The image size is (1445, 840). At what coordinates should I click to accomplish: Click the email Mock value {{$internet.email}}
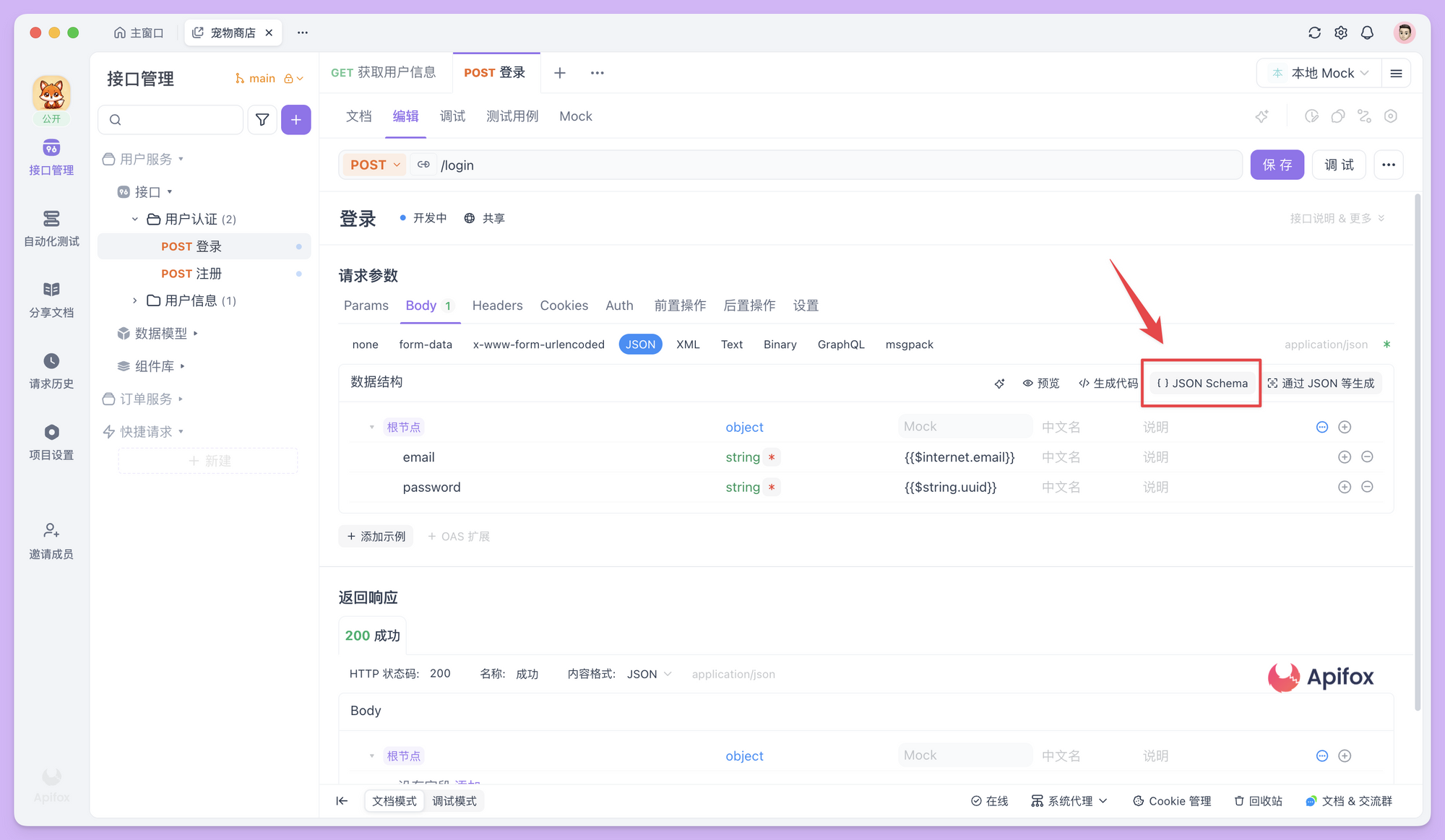959,456
